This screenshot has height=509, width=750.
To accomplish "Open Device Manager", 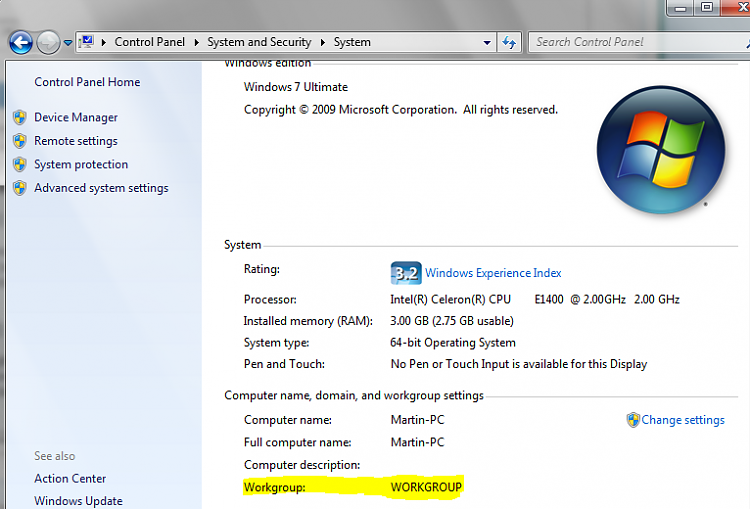I will tap(76, 117).
